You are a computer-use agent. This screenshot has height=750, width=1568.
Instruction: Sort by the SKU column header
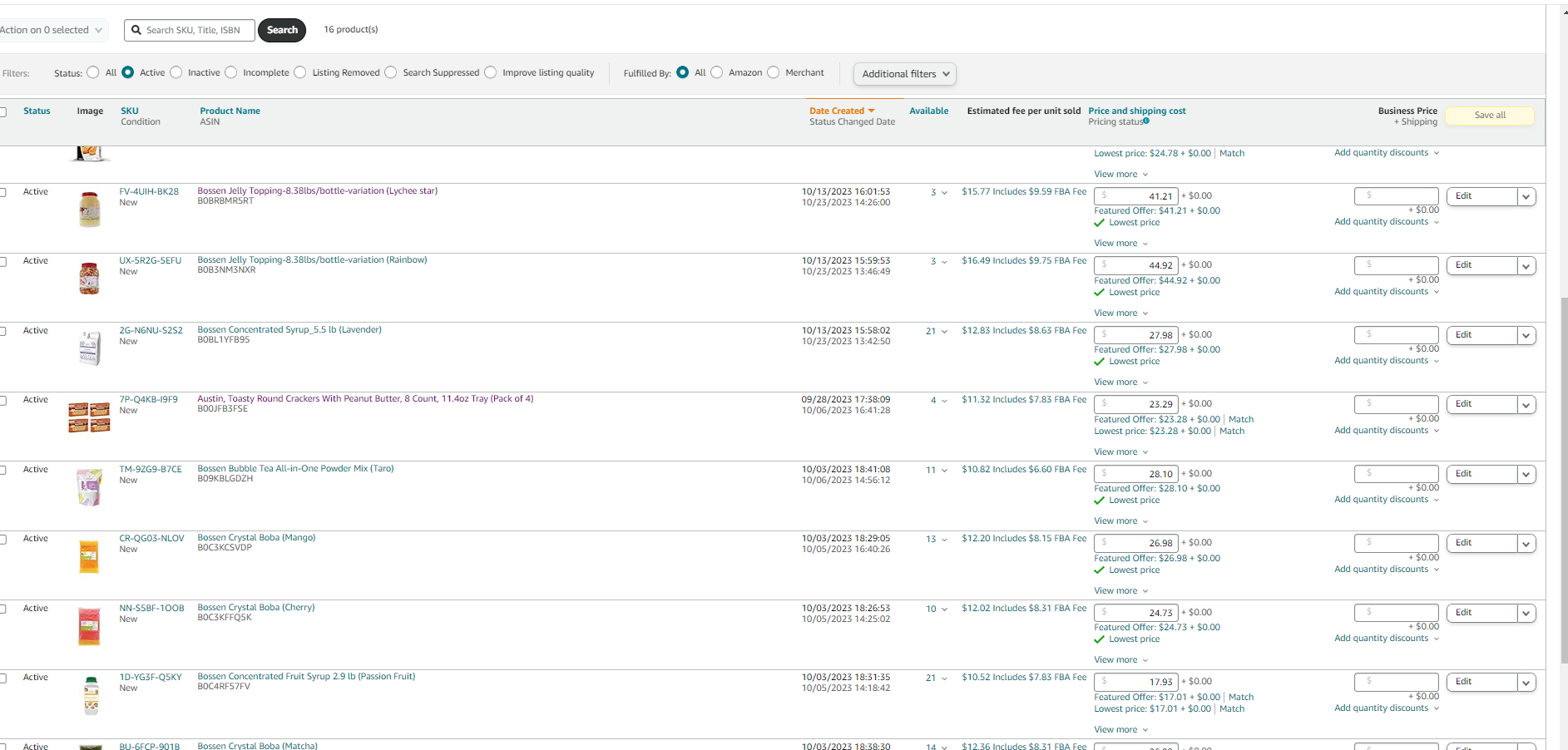point(130,111)
